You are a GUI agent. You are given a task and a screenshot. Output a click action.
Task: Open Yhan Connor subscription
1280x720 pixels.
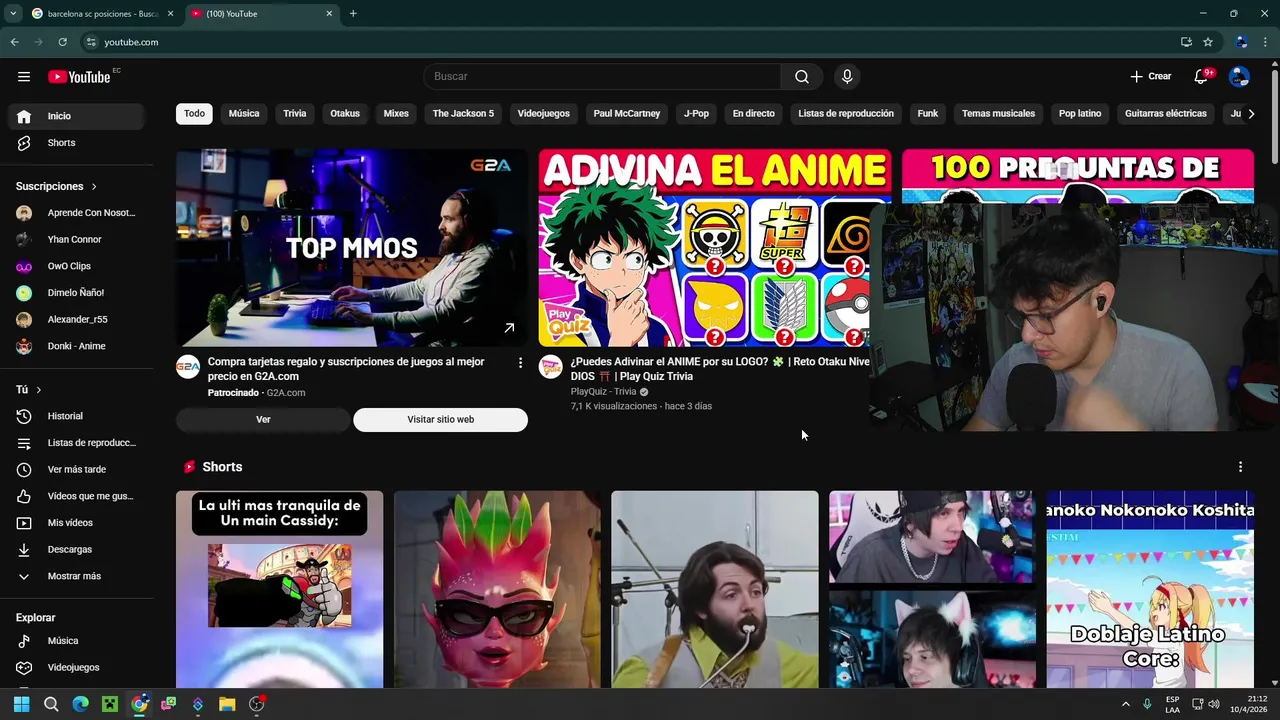click(x=77, y=240)
